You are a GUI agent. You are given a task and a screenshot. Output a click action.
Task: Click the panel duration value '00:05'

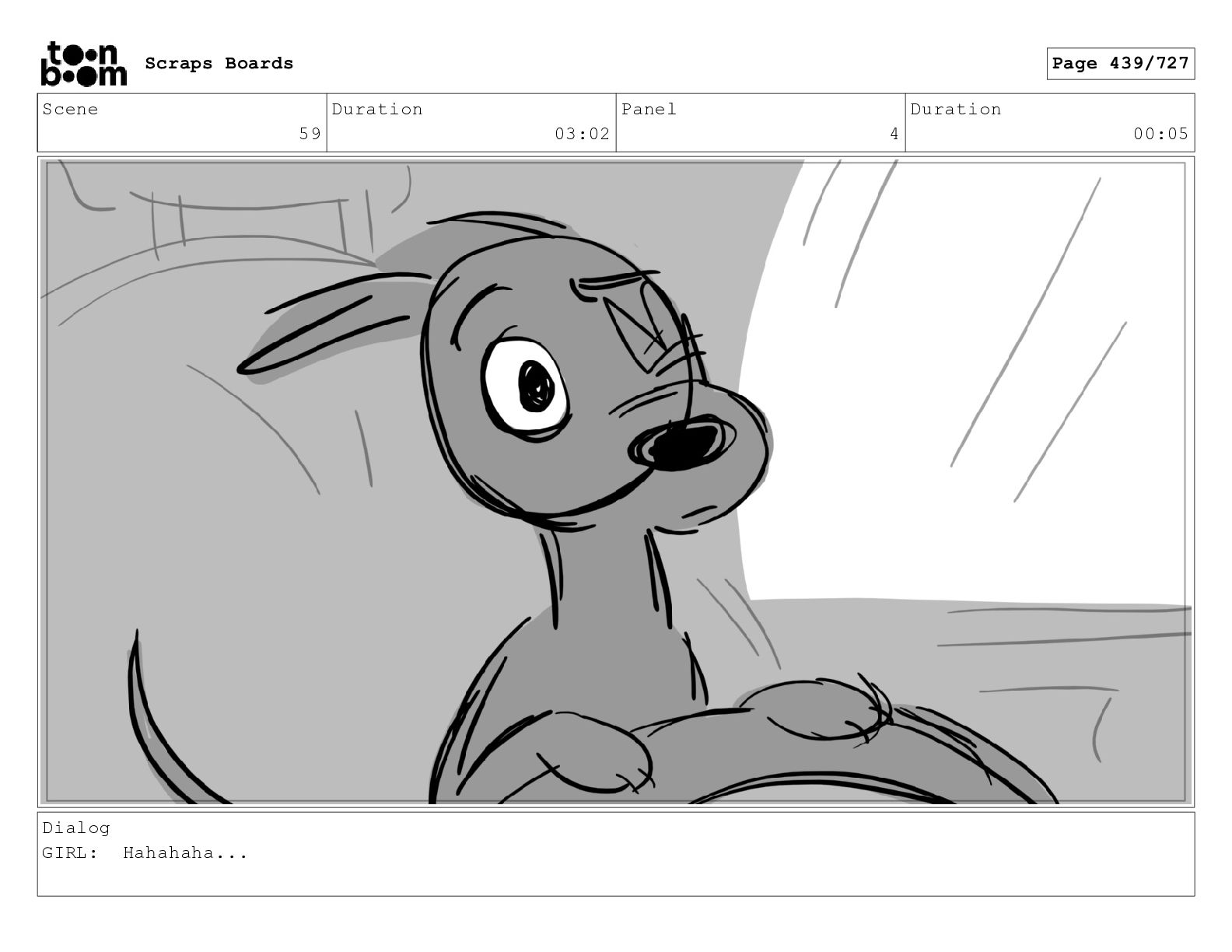click(x=1160, y=134)
